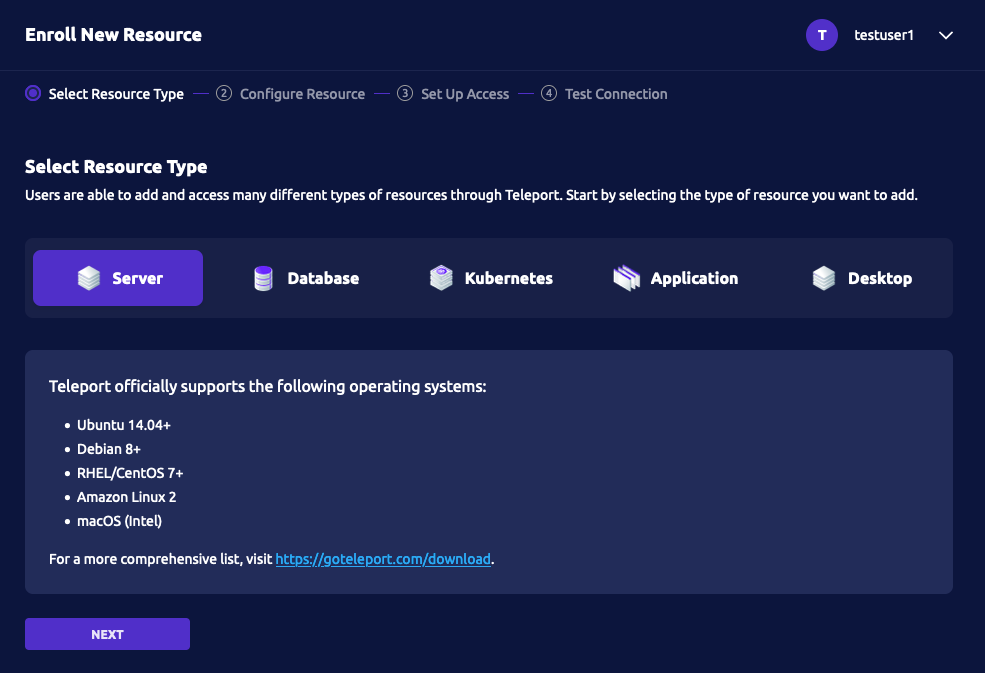This screenshot has width=985, height=673.
Task: Click the NEXT button
Action: (107, 634)
